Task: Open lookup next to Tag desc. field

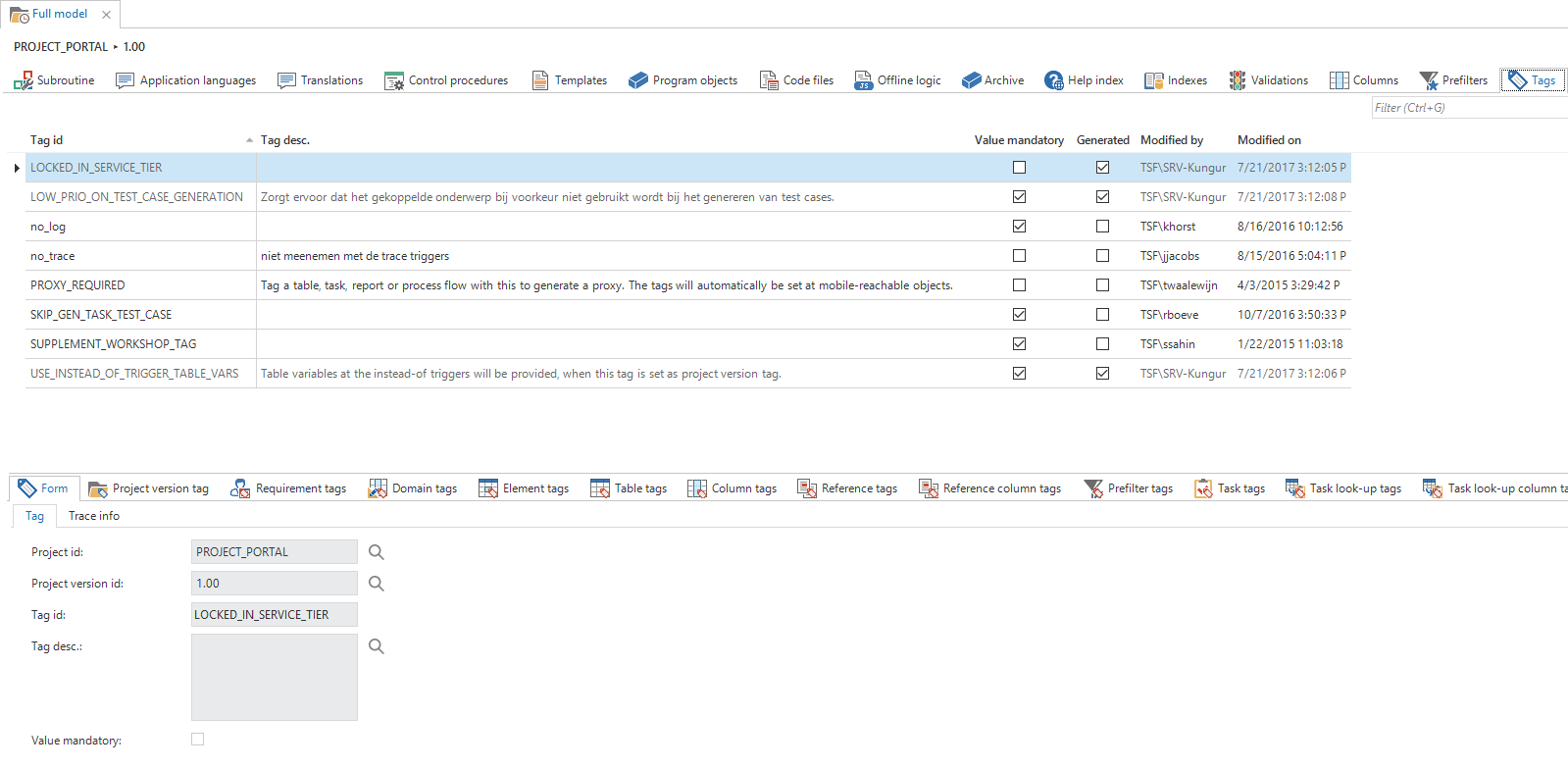Action: pos(377,646)
